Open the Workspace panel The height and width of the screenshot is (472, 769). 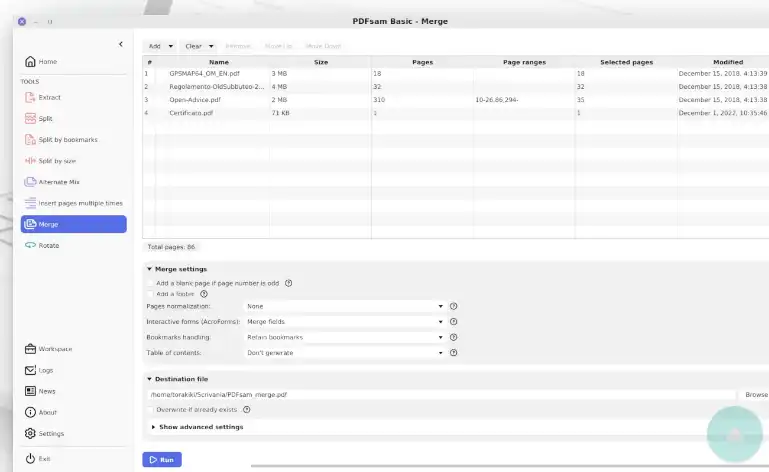(74, 349)
